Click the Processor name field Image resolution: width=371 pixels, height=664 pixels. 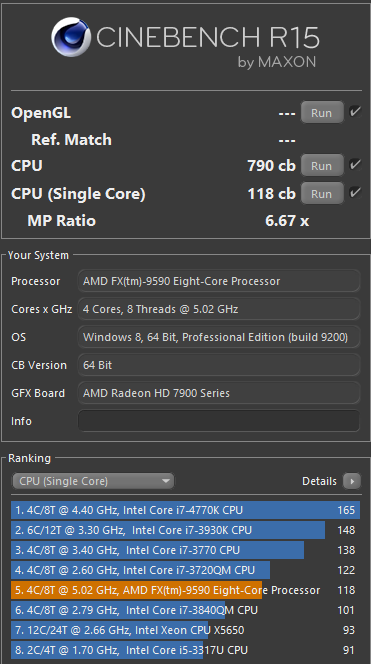tap(219, 281)
